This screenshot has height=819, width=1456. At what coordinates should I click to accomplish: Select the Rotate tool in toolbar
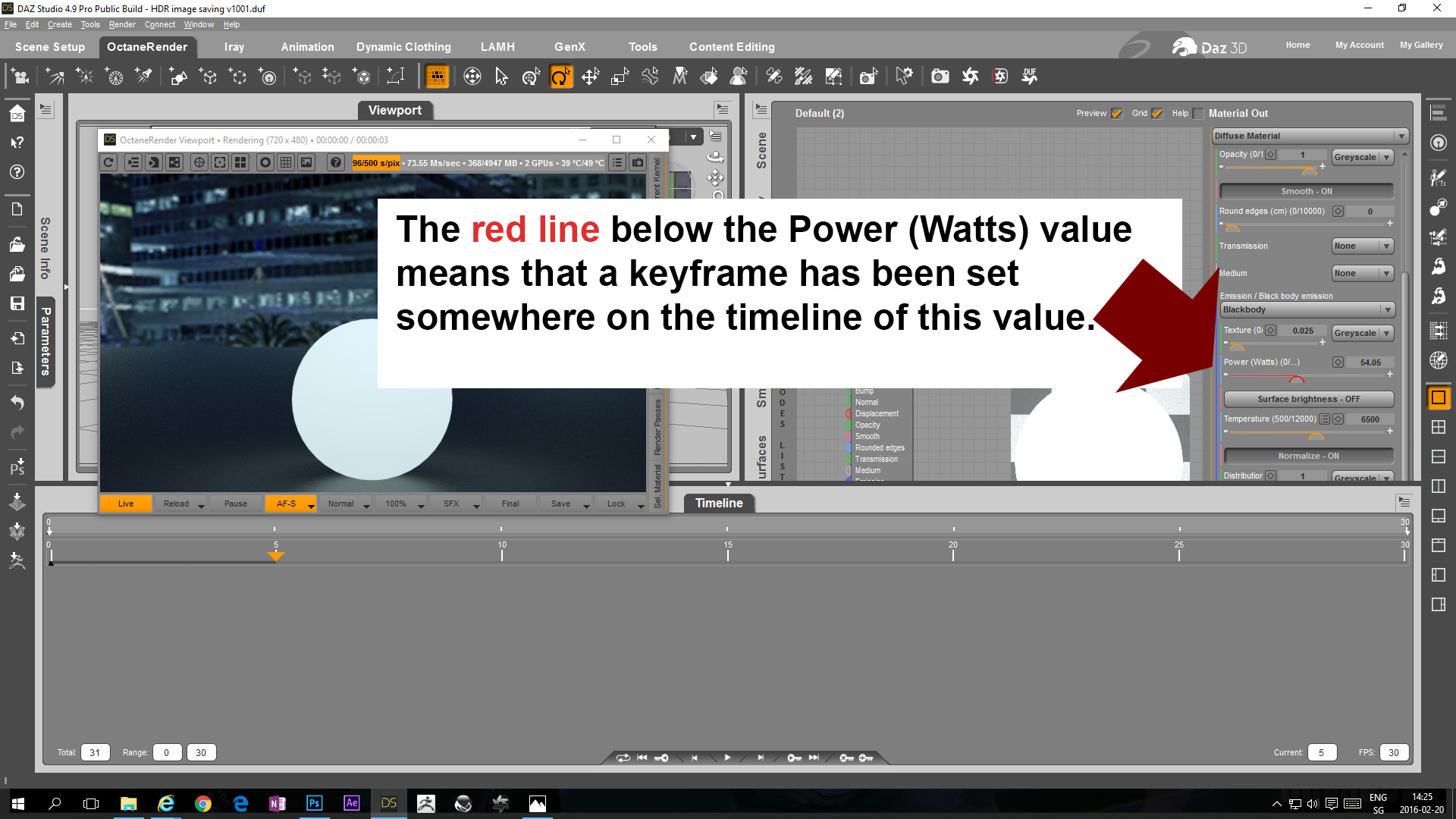(x=560, y=77)
